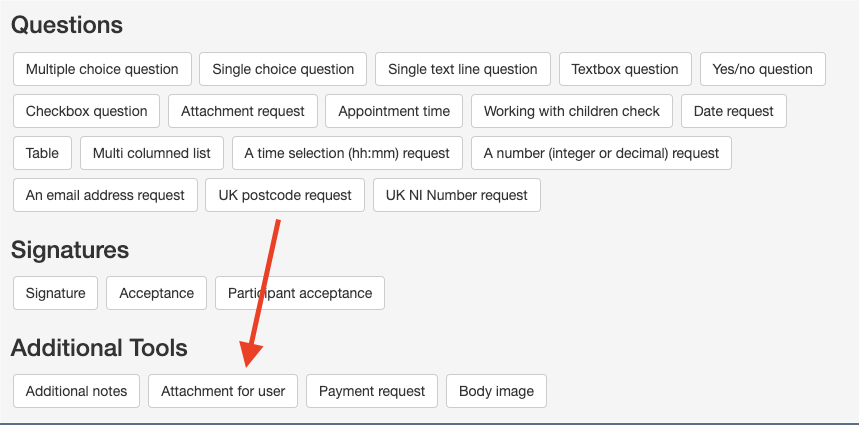Insert a Checkbox question
The image size is (859, 425).
coord(86,111)
